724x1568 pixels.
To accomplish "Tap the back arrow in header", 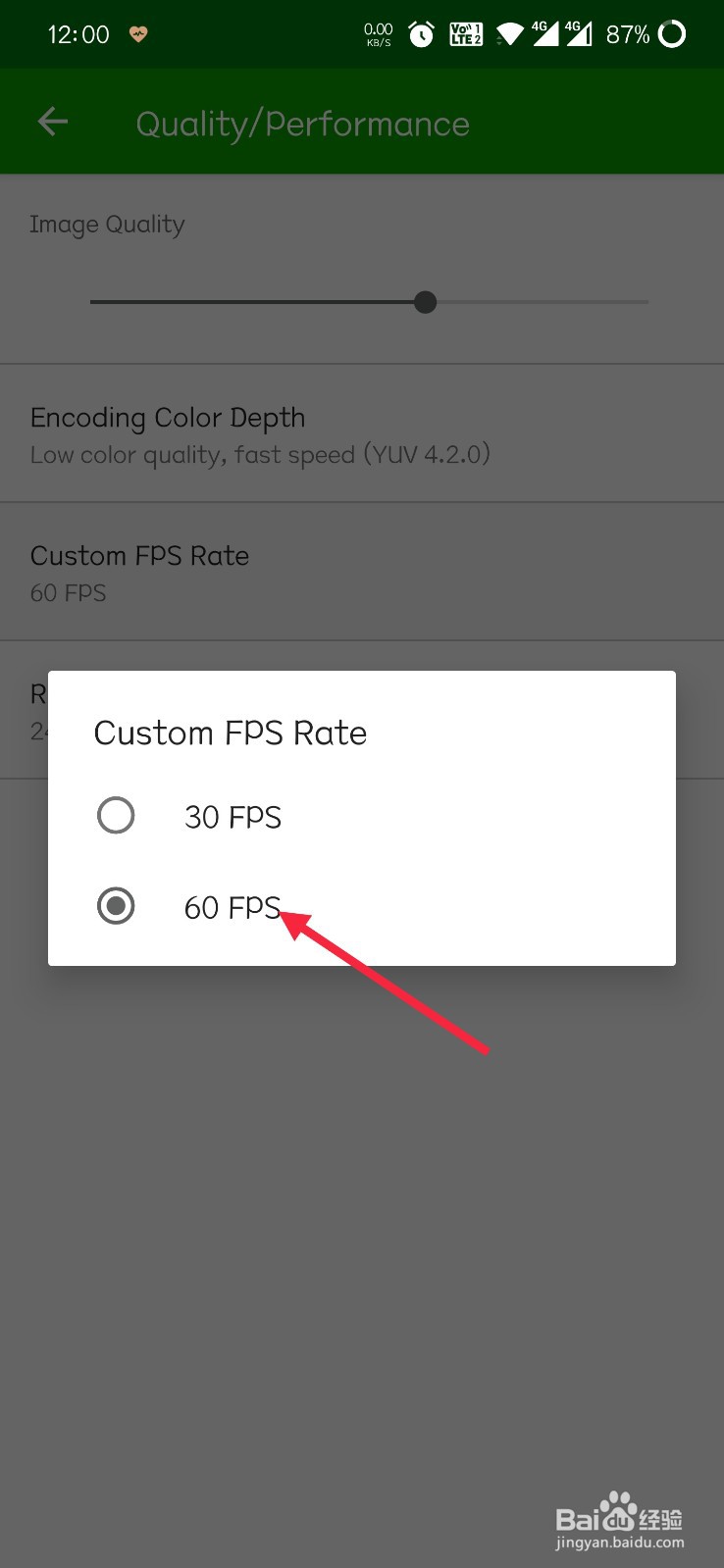I will point(52,122).
